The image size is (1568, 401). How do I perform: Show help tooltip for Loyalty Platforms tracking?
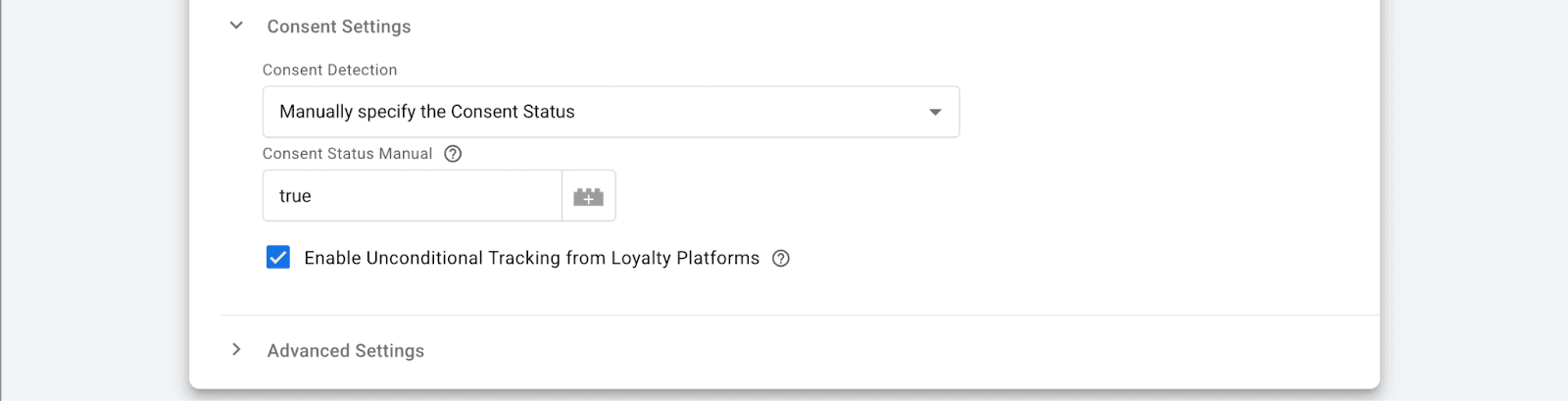pyautogui.click(x=781, y=259)
